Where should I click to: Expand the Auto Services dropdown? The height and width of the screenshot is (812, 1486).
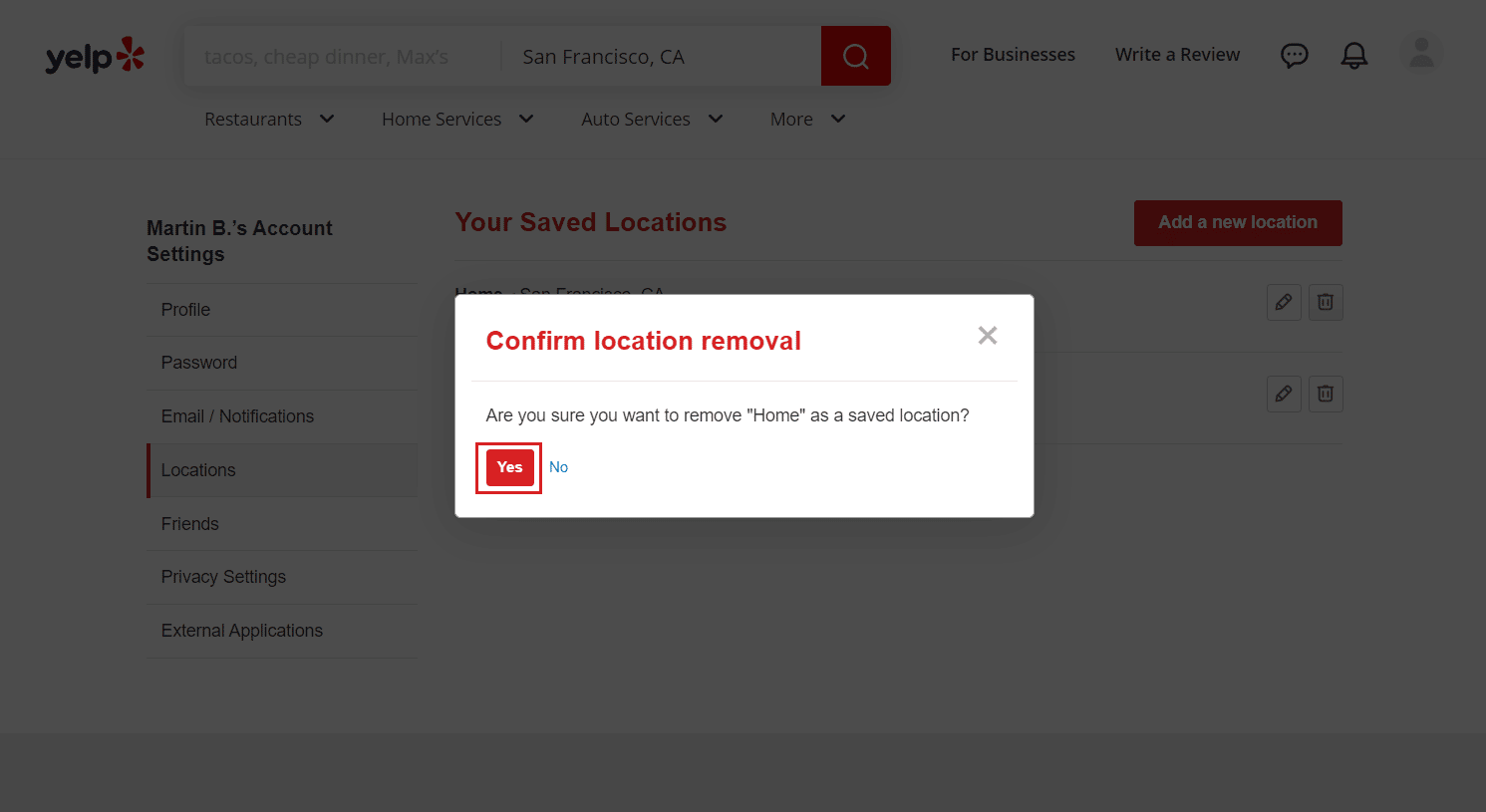651,119
